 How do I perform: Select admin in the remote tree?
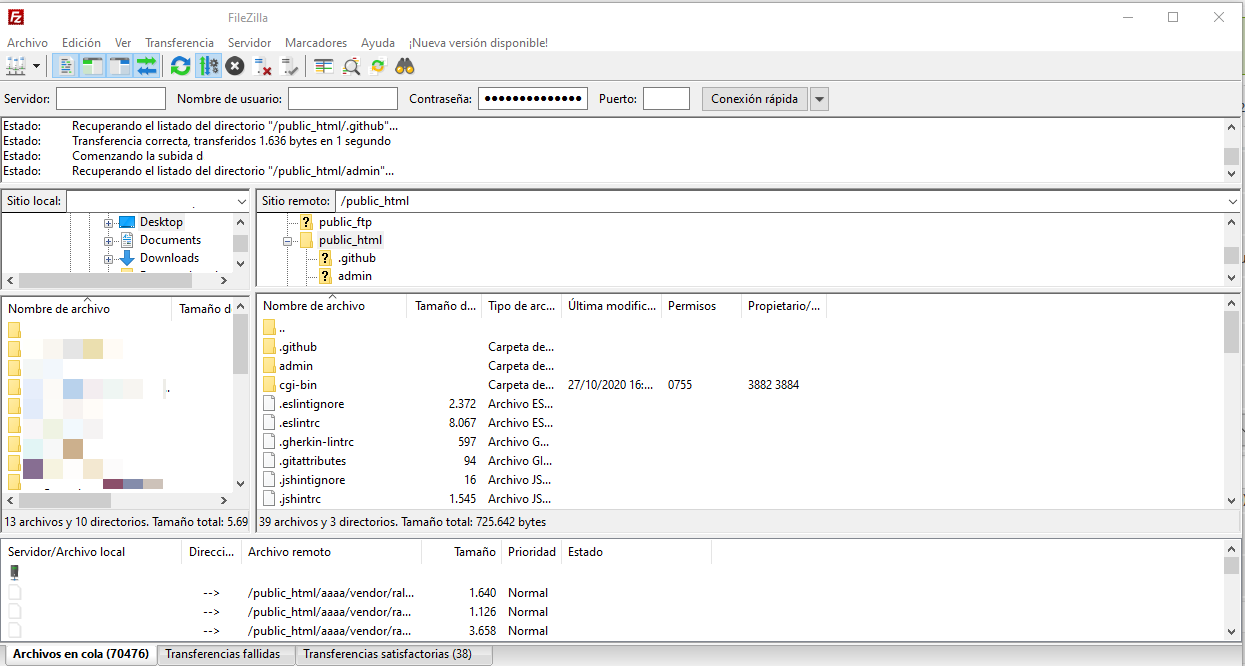coord(354,276)
